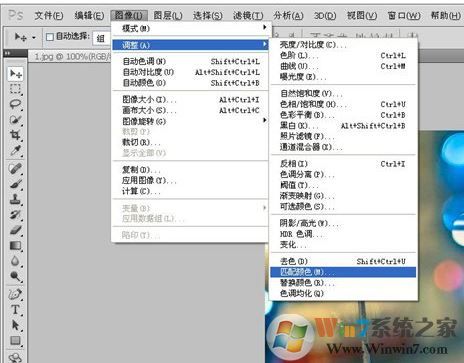The height and width of the screenshot is (363, 464).
Task: Open the 滤镜(T) menu
Action: (x=248, y=15)
